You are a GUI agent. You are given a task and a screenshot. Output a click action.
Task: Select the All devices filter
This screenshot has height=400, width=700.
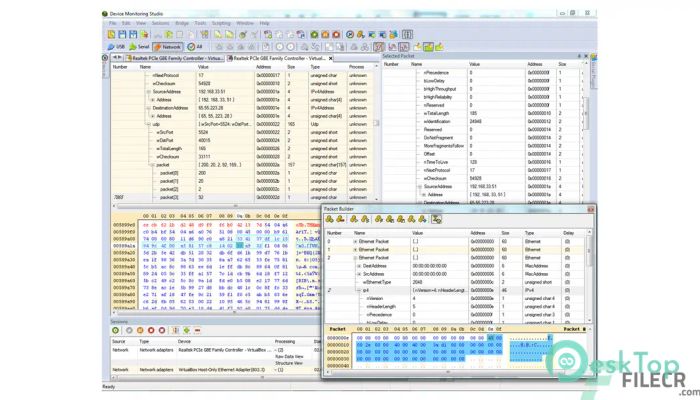click(x=195, y=47)
